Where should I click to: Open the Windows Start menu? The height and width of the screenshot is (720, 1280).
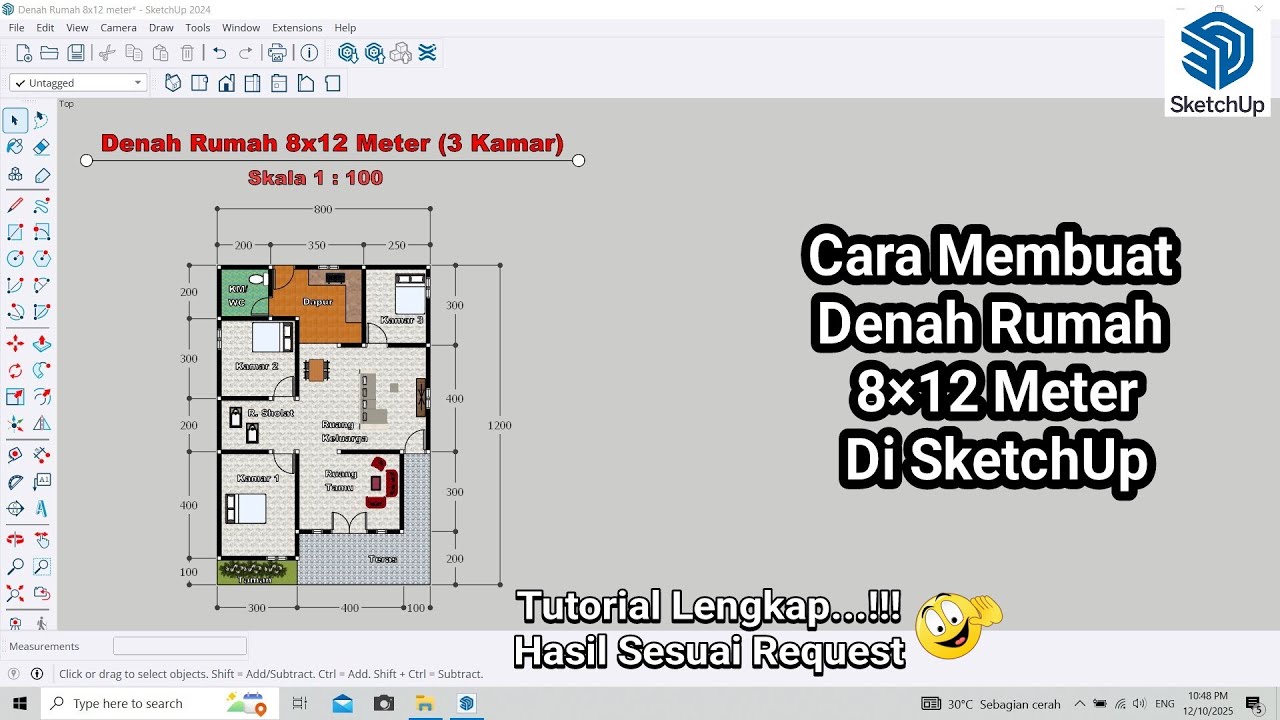(20, 703)
